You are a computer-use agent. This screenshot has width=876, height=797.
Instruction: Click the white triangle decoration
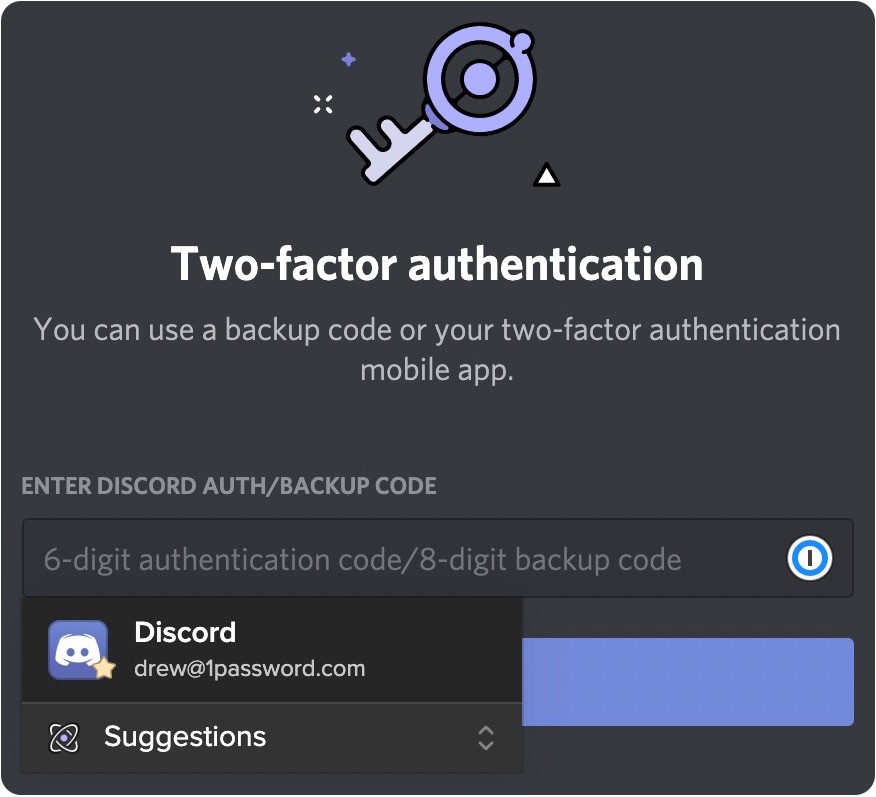coord(546,175)
